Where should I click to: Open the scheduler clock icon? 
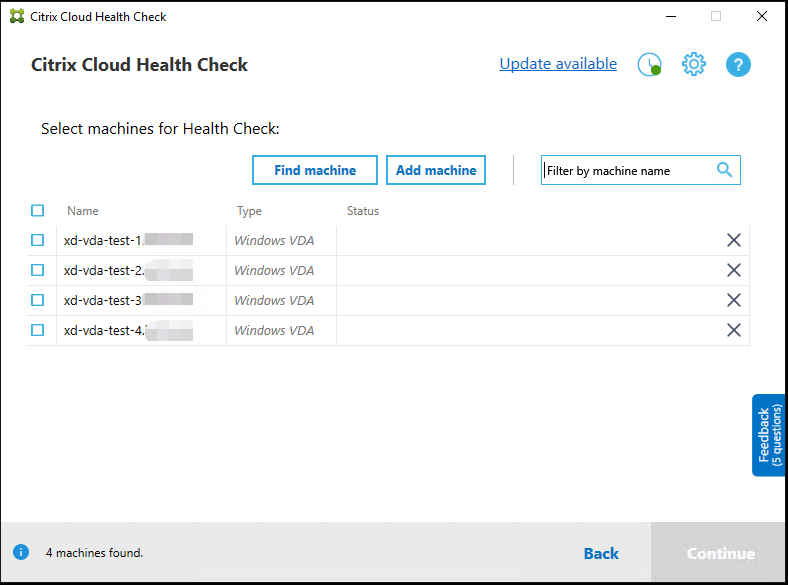649,65
